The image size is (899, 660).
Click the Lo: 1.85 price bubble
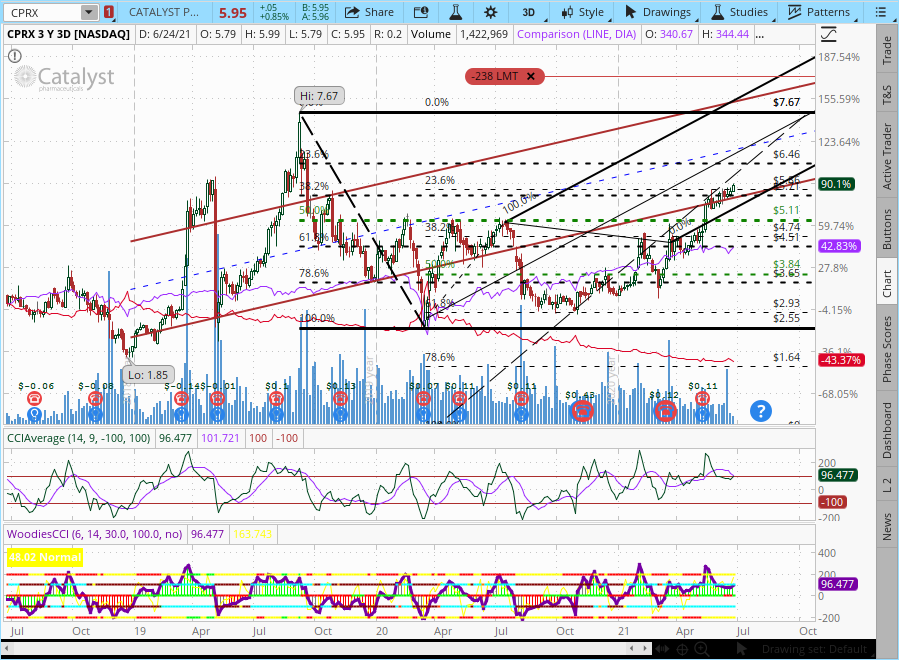pos(147,375)
